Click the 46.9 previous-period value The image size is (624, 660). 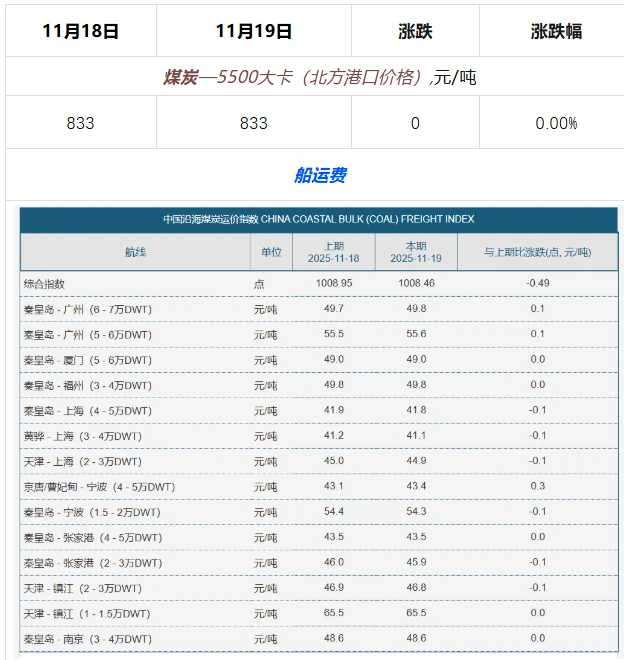pos(334,587)
